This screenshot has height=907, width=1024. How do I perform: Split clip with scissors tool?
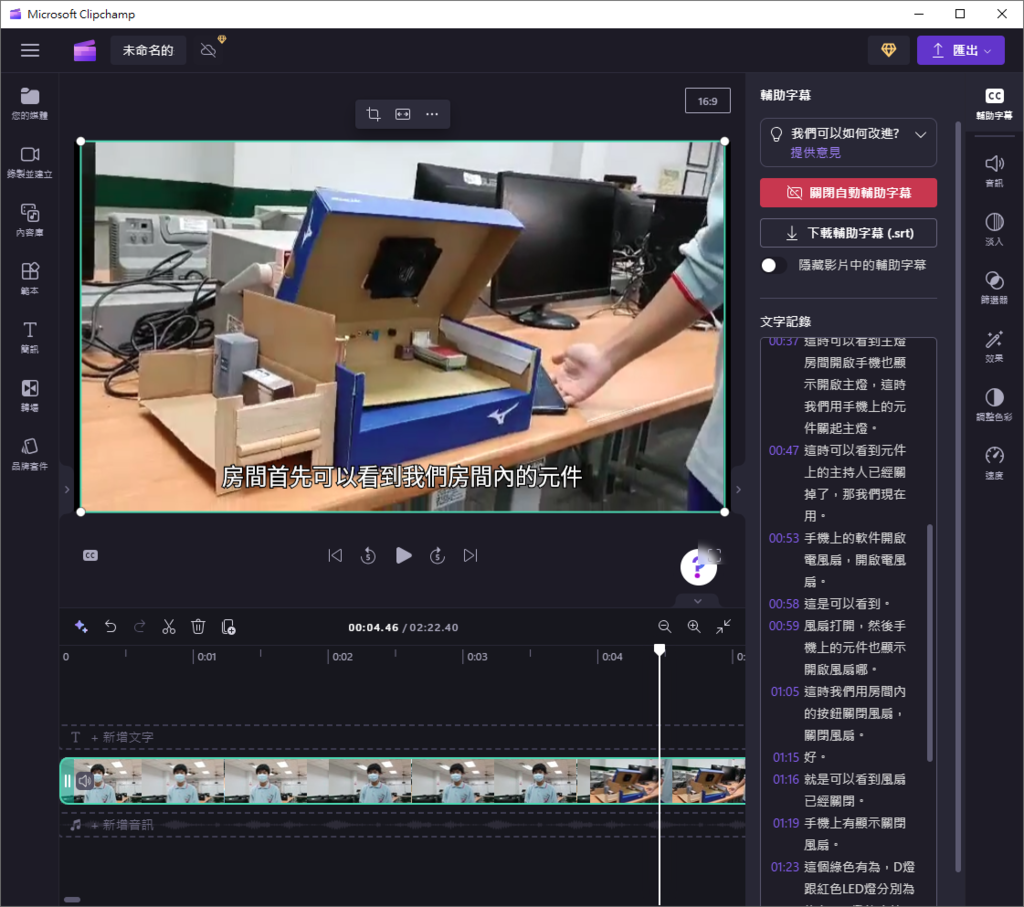point(169,627)
